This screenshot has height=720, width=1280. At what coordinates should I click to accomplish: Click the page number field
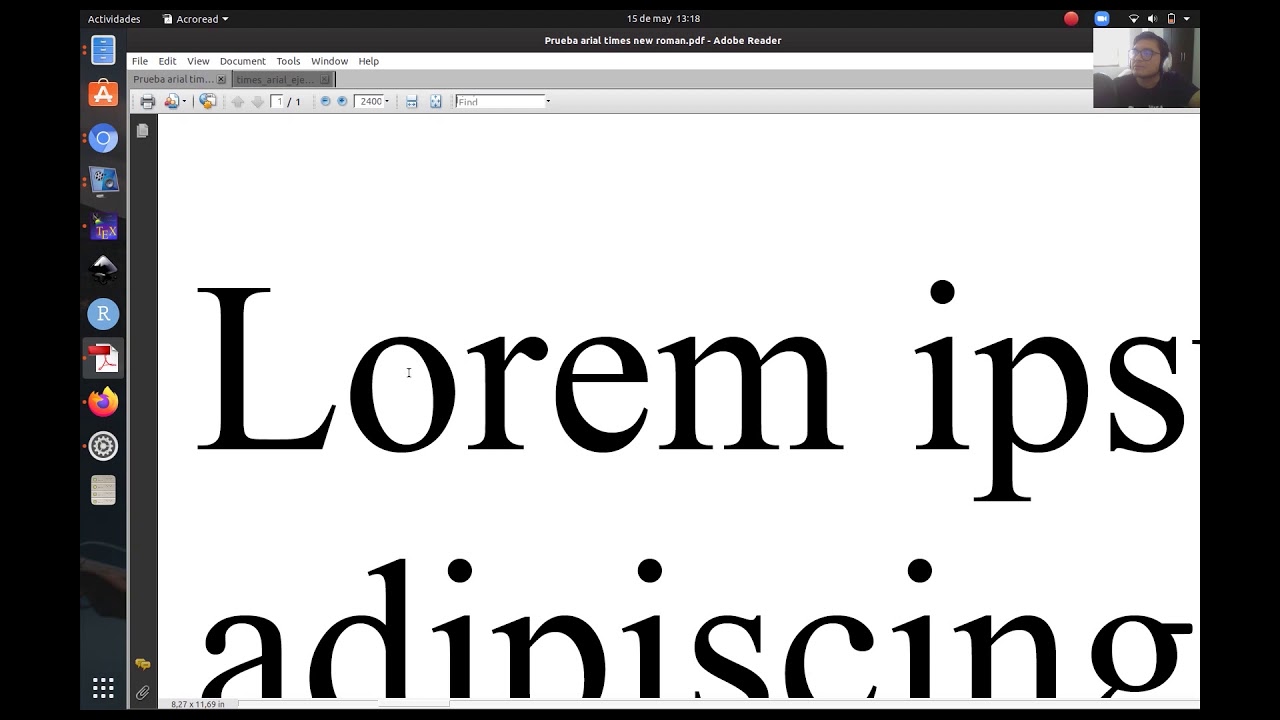[277, 102]
